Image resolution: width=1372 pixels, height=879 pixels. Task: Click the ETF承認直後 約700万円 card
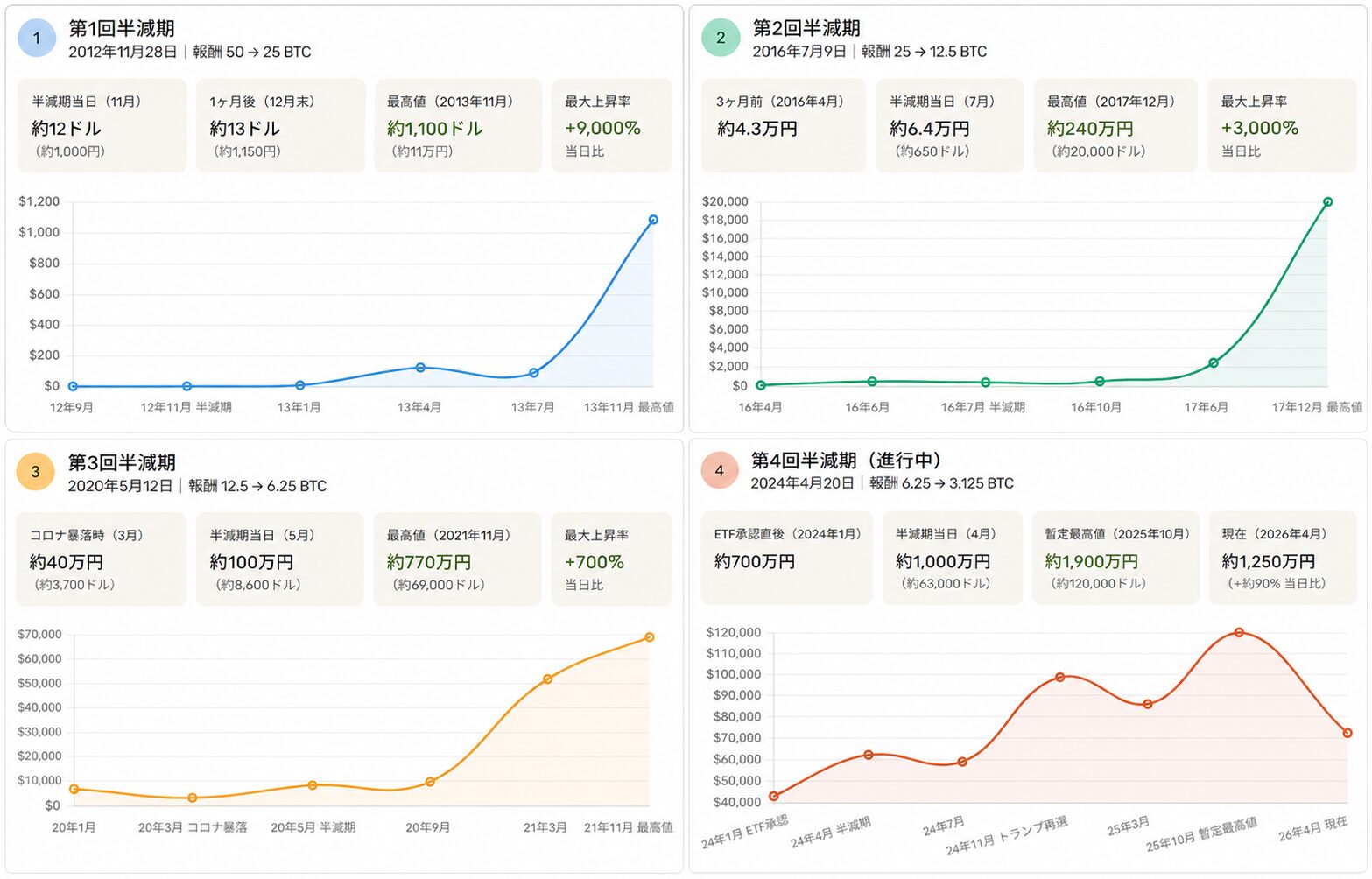tap(786, 559)
